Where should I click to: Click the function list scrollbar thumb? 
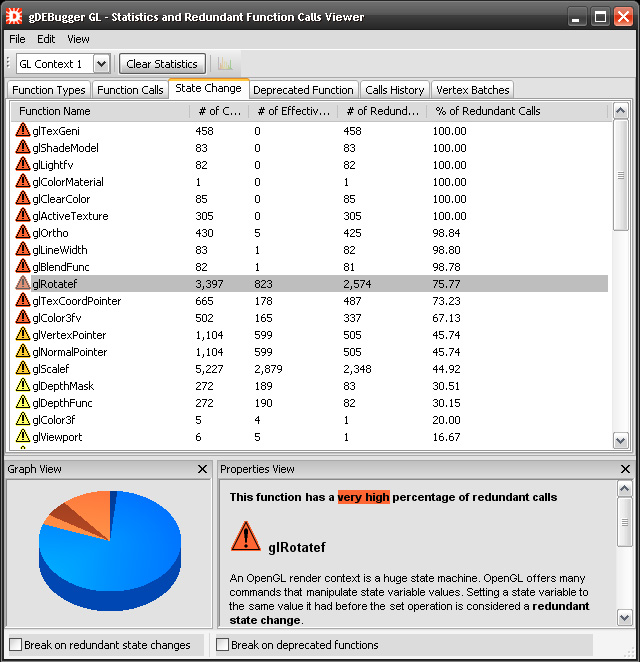click(621, 175)
